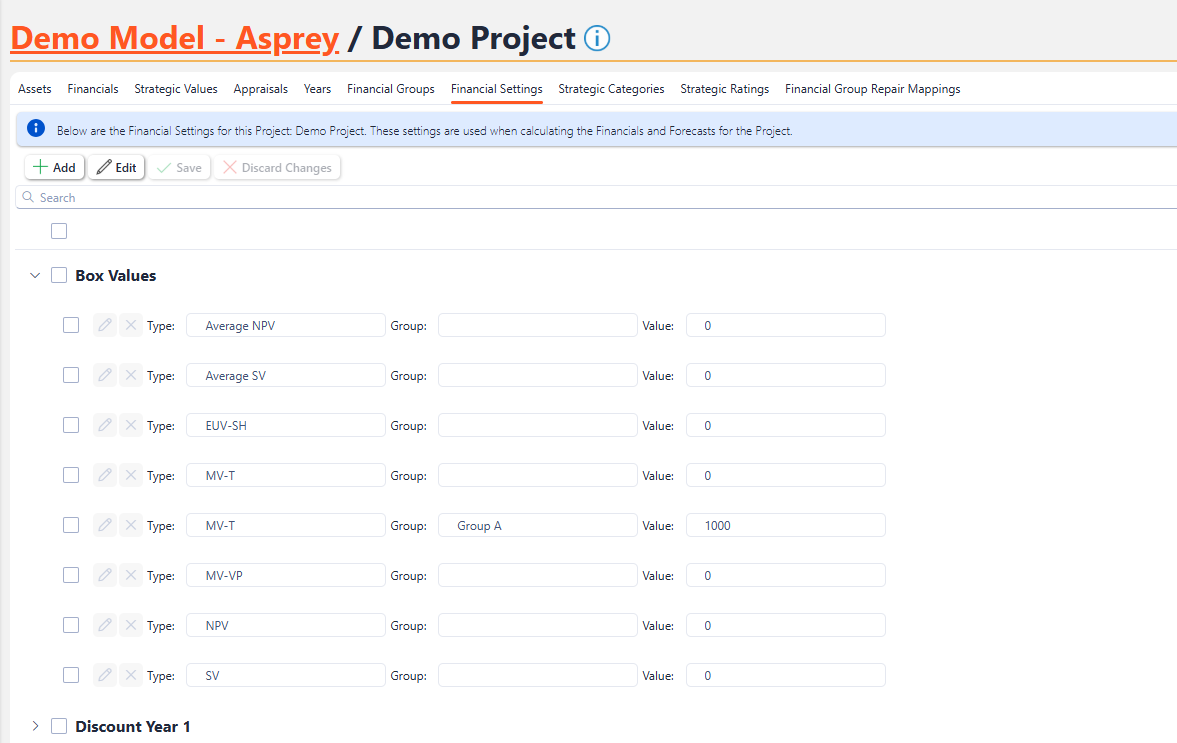Select the checkbox next to Discount Year 1
The width and height of the screenshot is (1177, 743).
pyautogui.click(x=59, y=726)
